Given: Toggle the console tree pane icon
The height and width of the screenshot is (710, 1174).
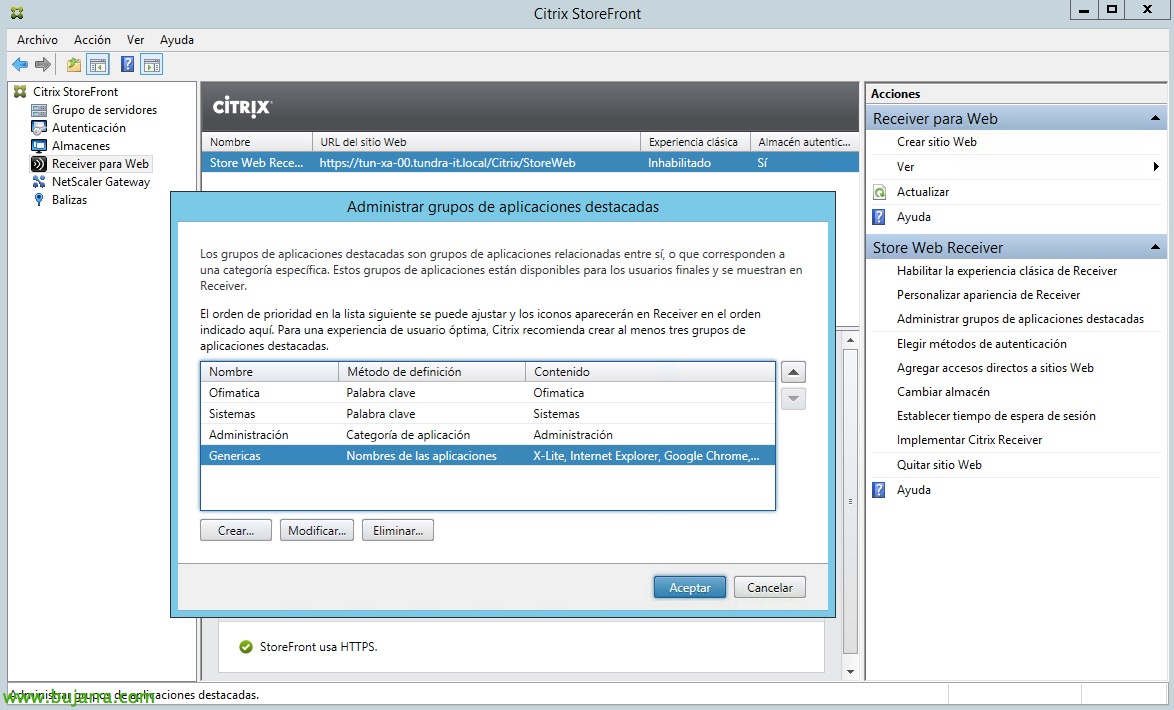Looking at the screenshot, I should [98, 65].
